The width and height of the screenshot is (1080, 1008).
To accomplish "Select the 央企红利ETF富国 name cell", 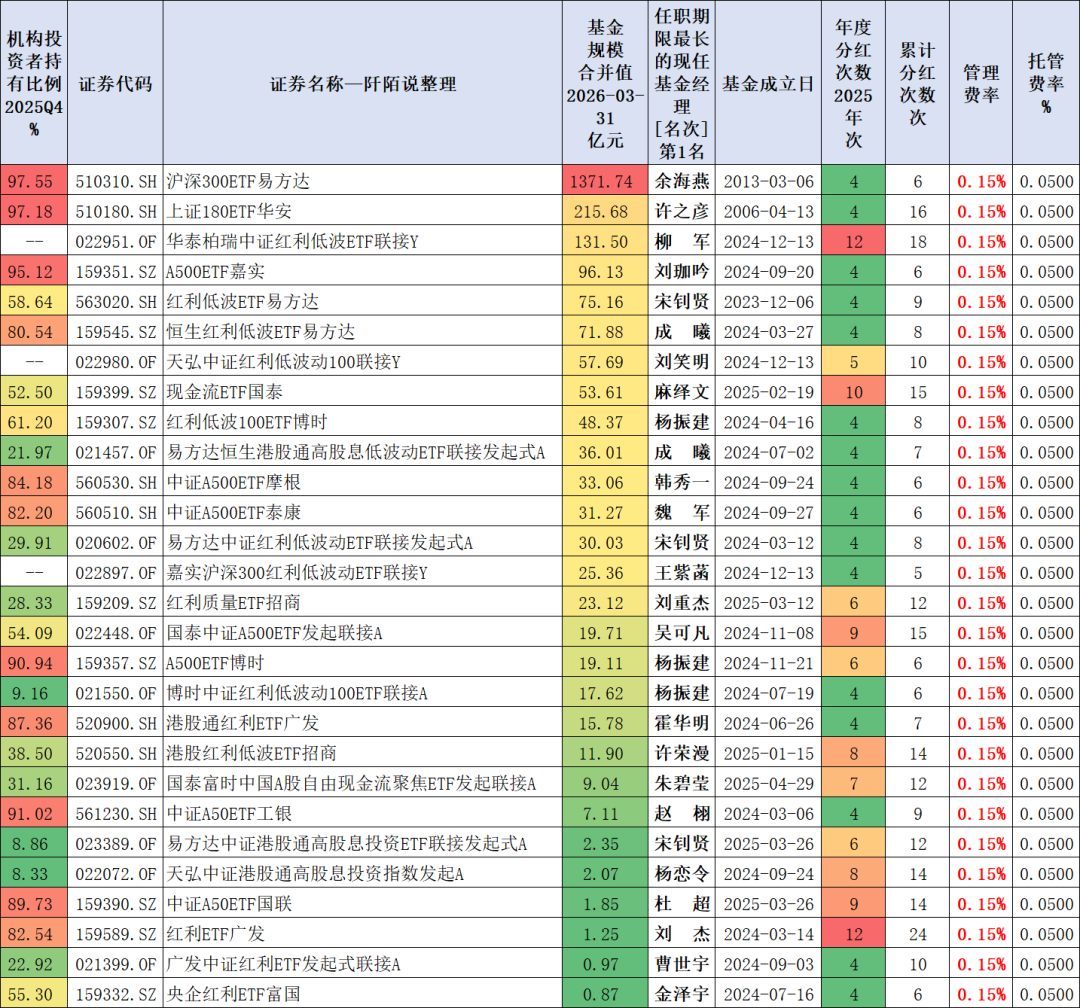I will pos(363,994).
